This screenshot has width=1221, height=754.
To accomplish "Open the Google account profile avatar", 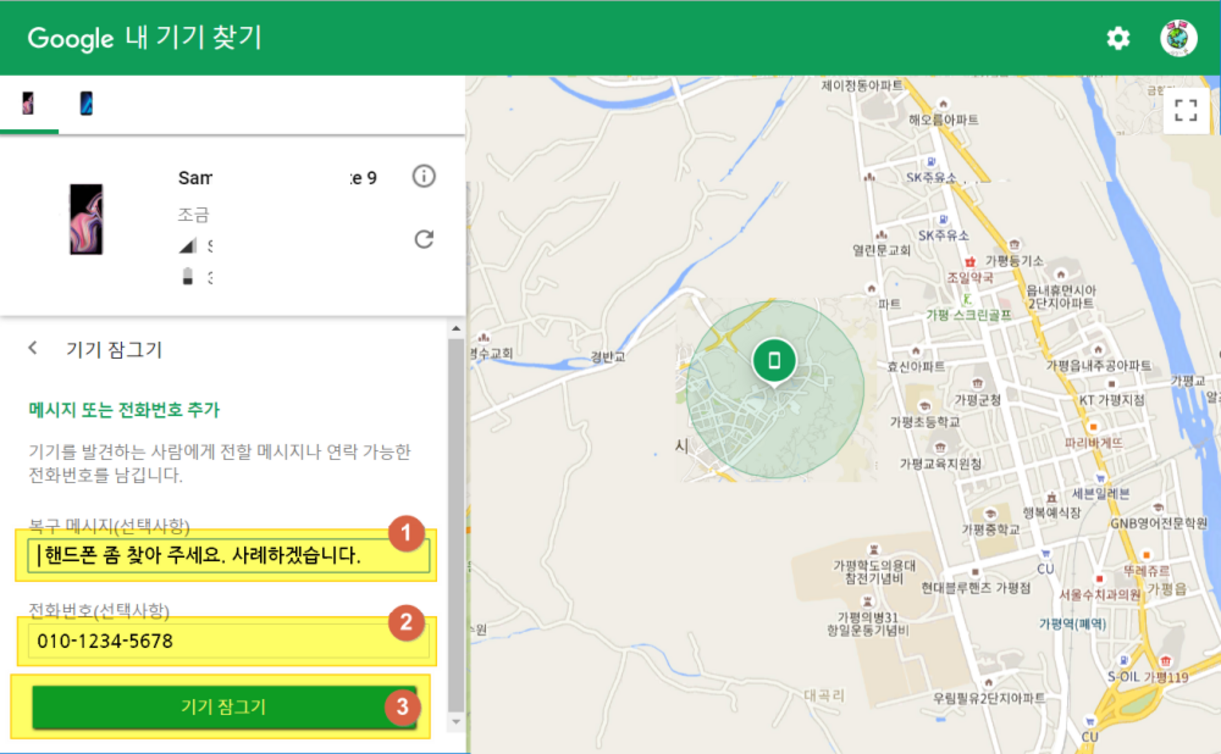I will [1178, 38].
